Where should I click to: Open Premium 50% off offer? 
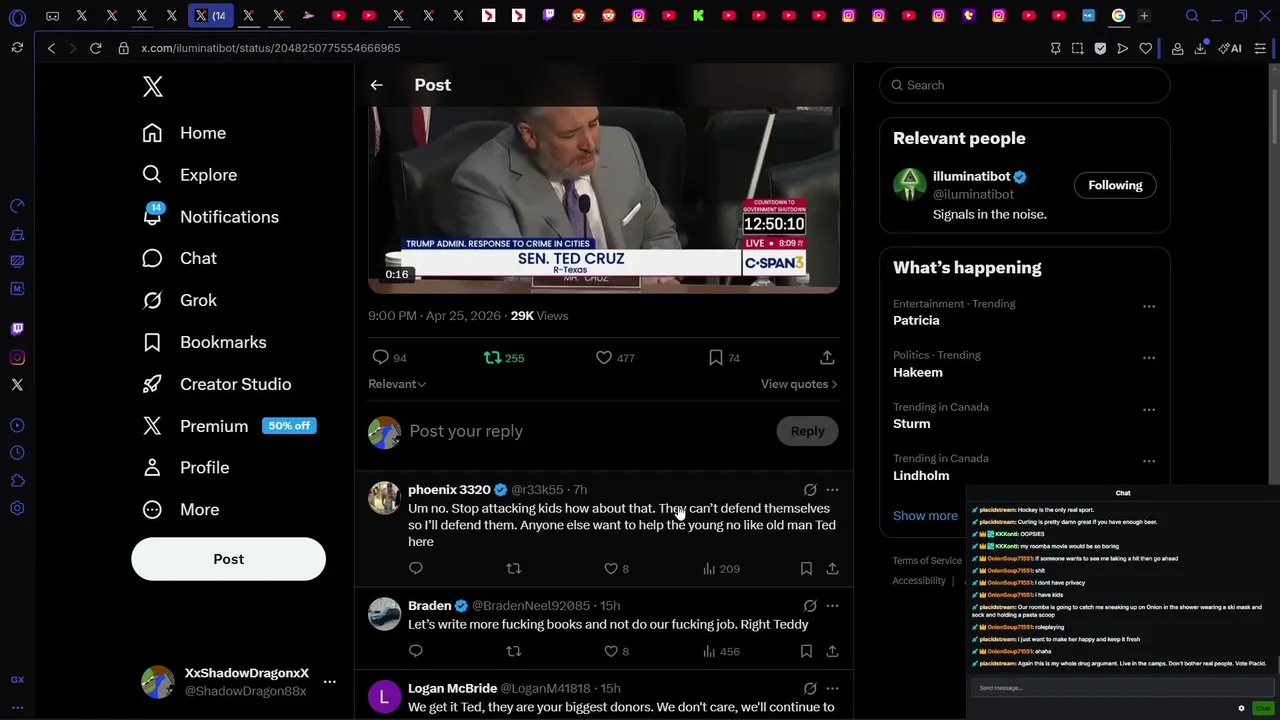(x=229, y=426)
